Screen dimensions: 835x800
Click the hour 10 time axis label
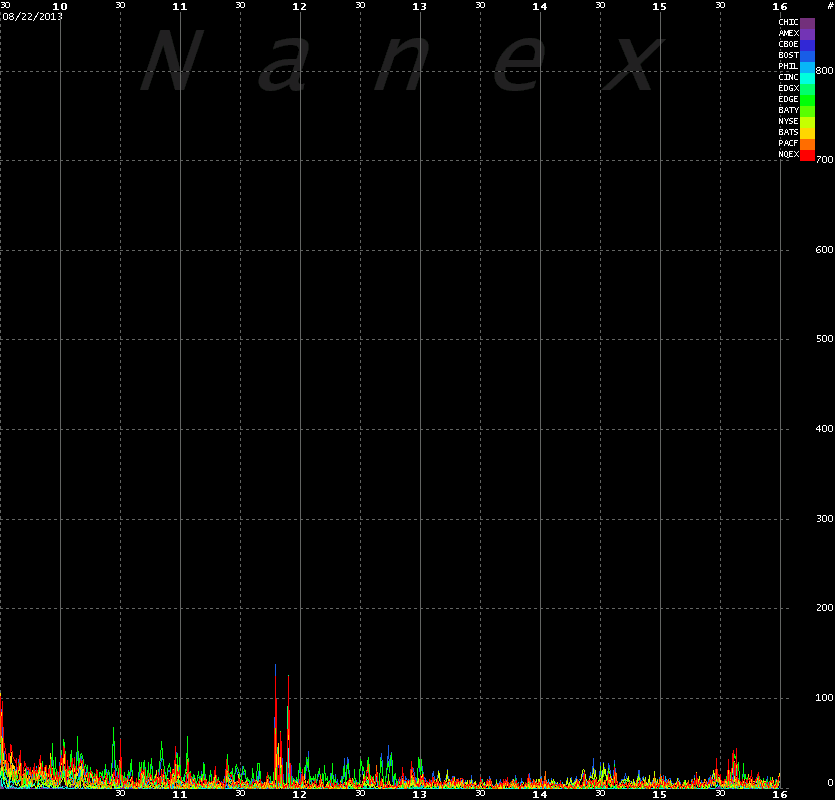coord(60,6)
